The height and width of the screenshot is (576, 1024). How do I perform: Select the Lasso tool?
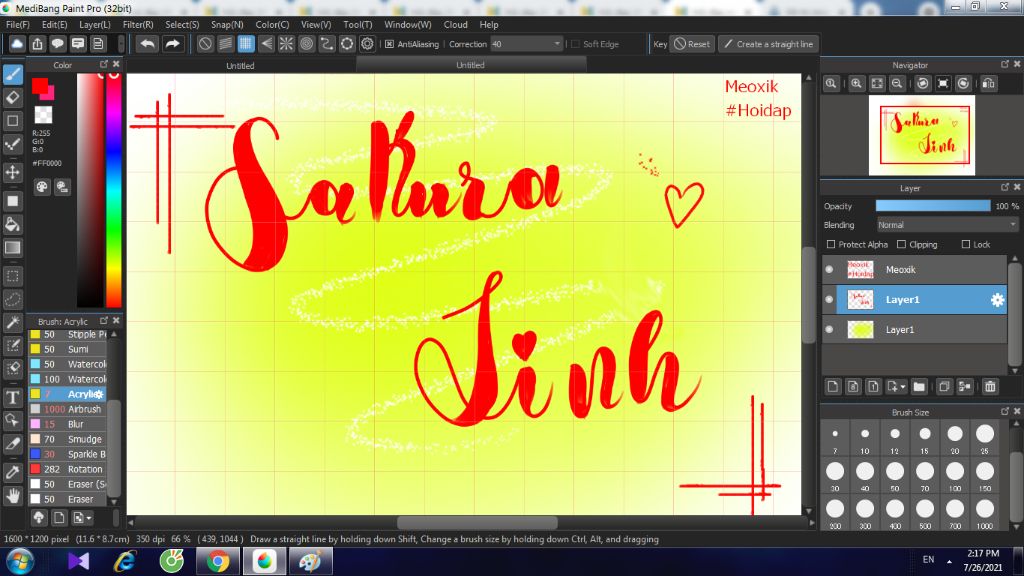pyautogui.click(x=12, y=299)
